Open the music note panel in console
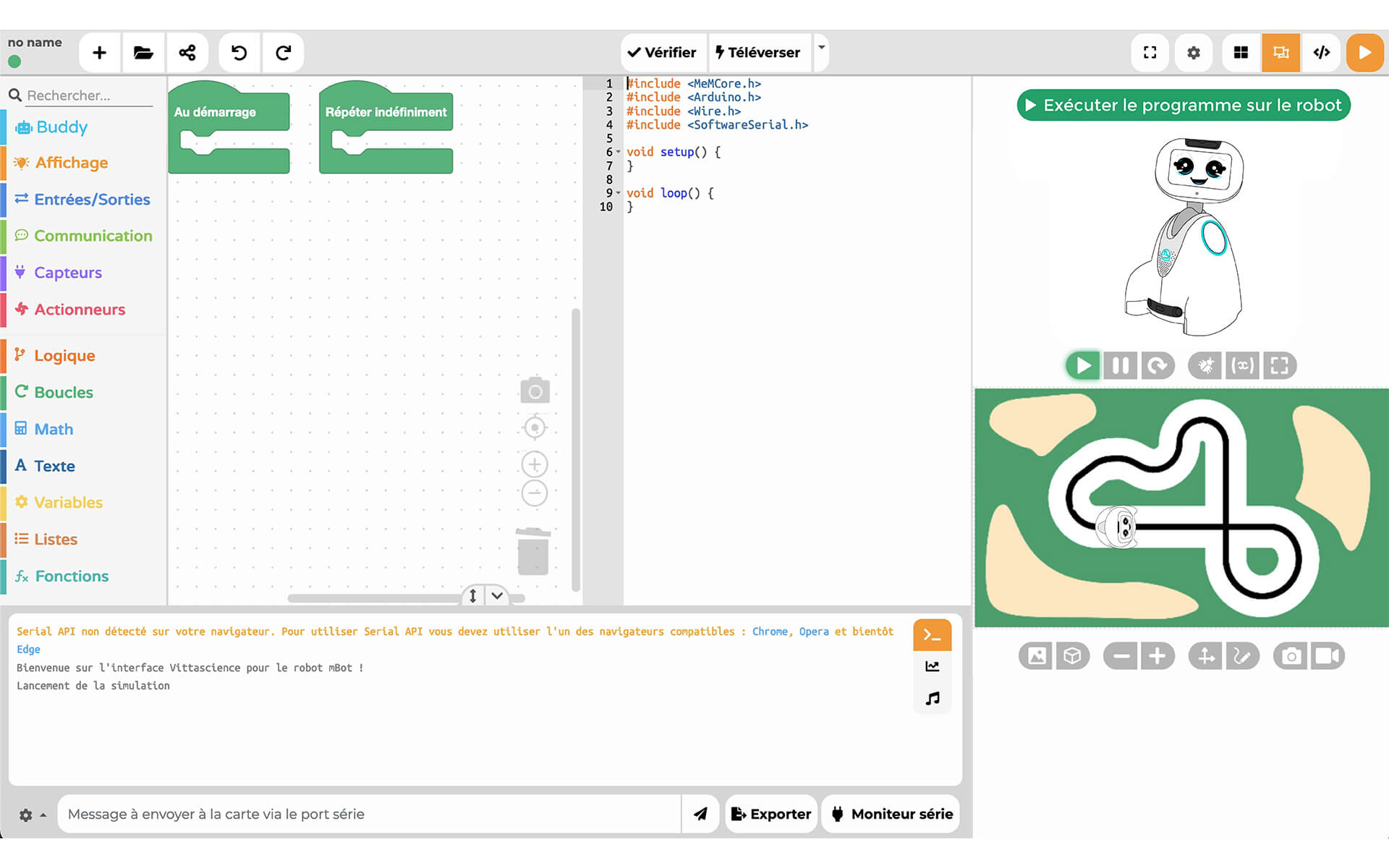Viewport: 1389px width, 868px height. click(933, 698)
